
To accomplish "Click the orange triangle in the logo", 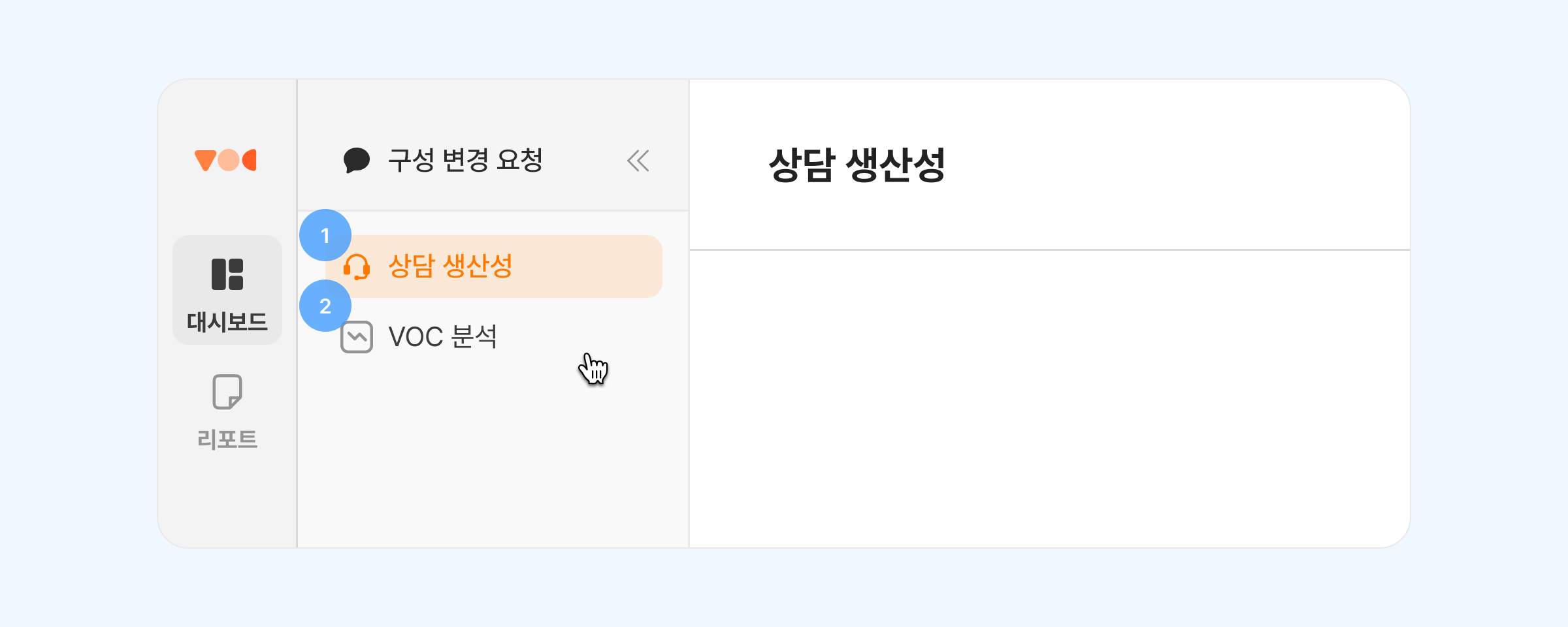I will (x=205, y=159).
